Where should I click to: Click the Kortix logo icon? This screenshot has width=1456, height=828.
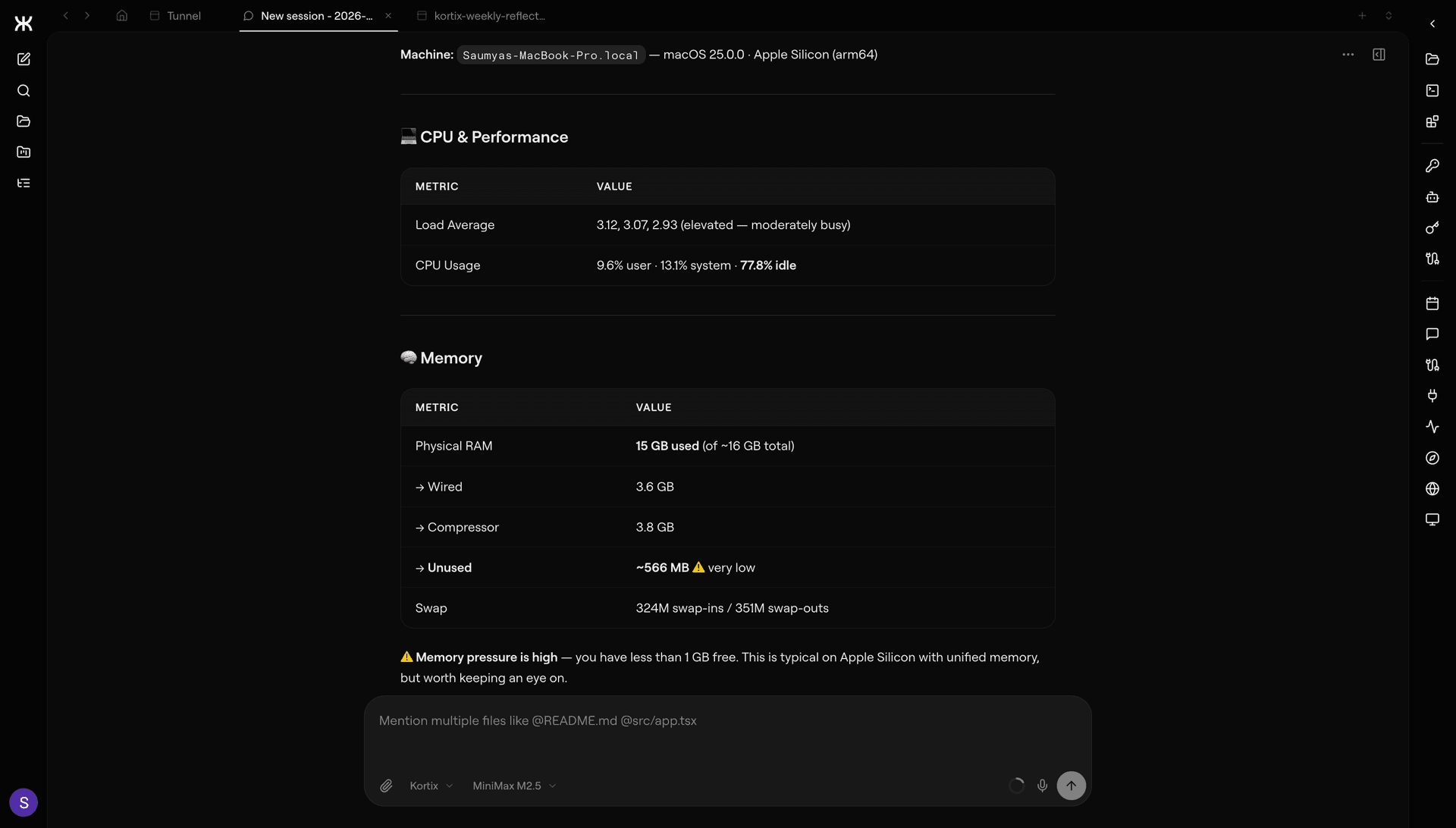pos(24,24)
